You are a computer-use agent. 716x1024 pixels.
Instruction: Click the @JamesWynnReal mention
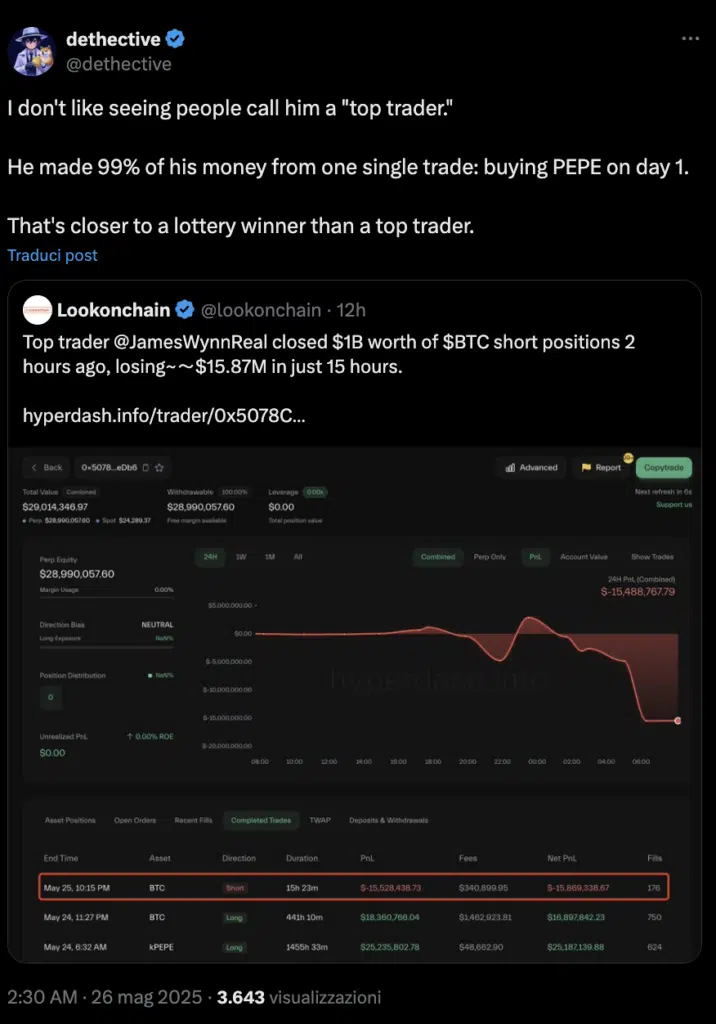pyautogui.click(x=191, y=342)
